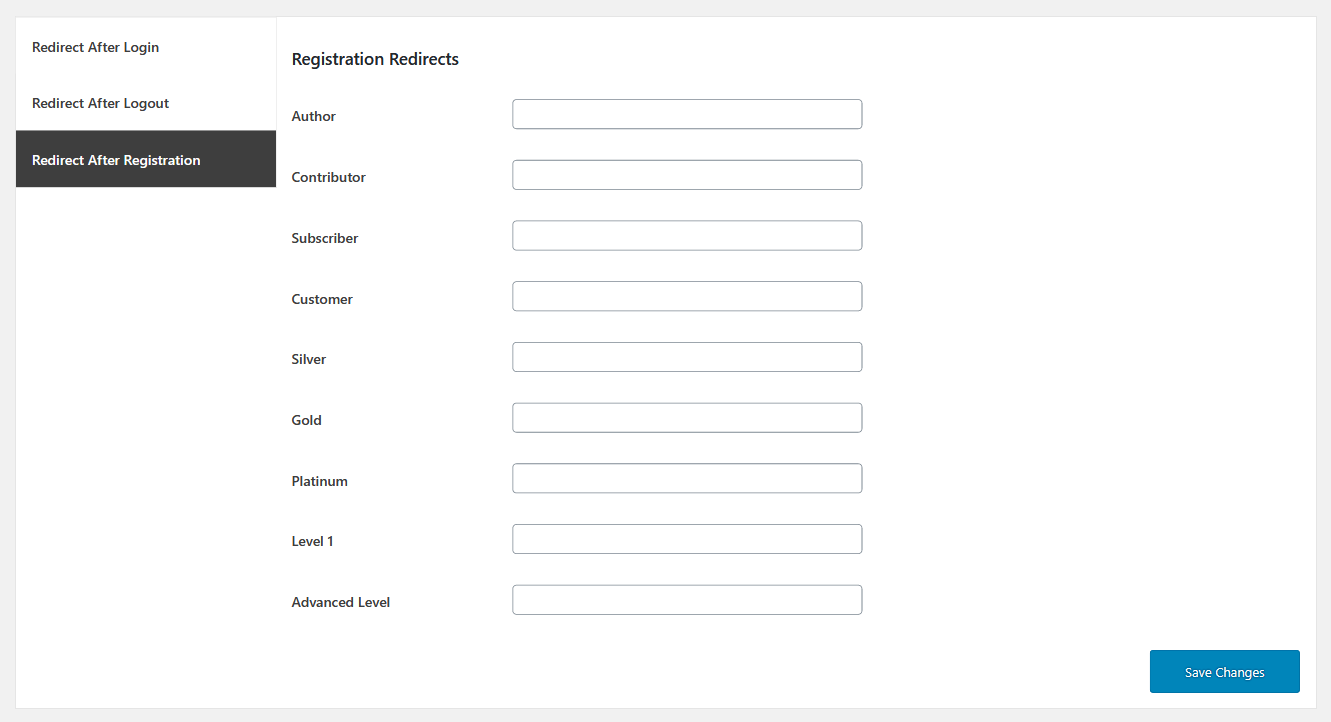
Task: Select the Level 1 redirect input
Action: [x=687, y=540]
